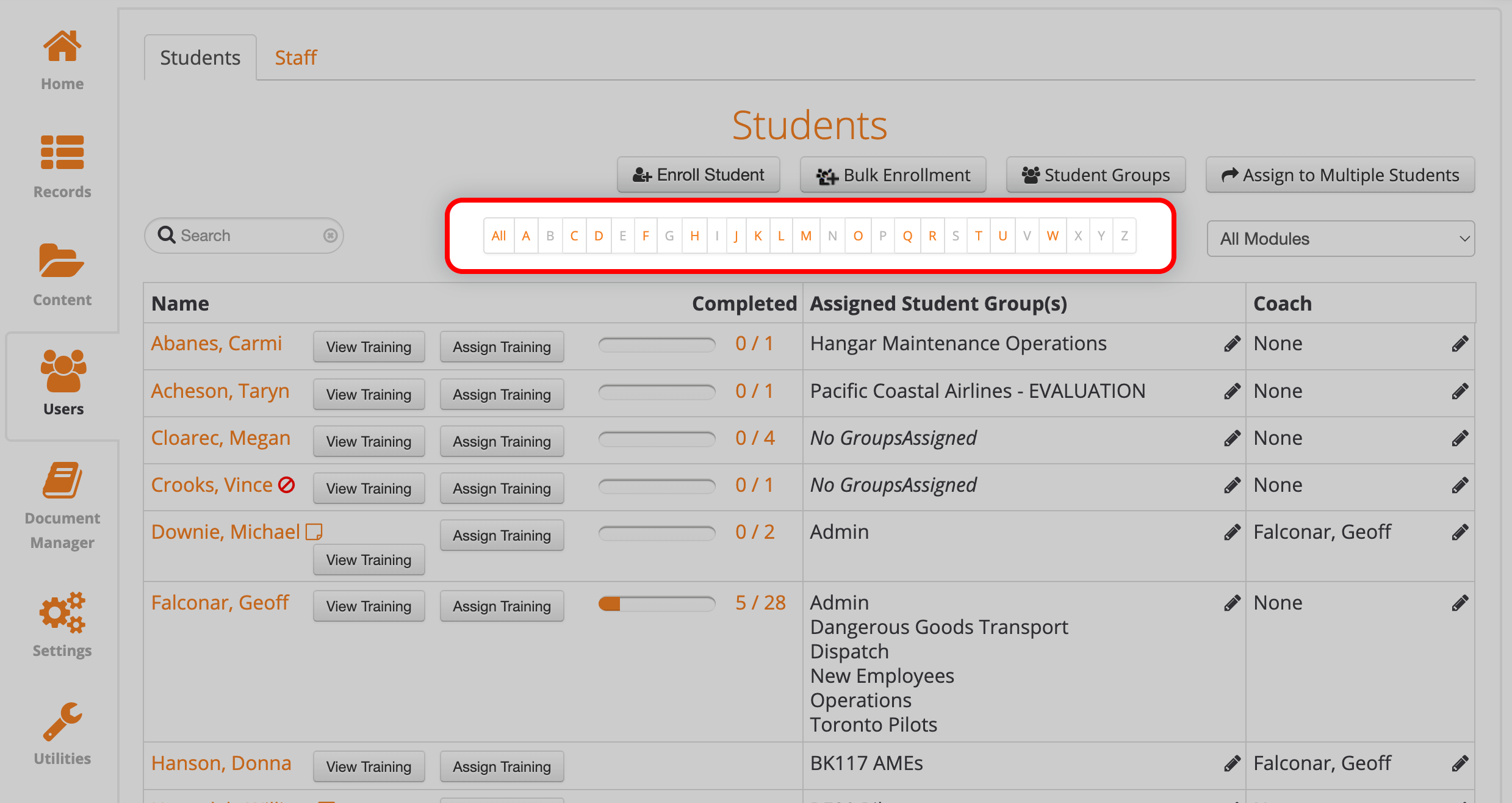This screenshot has height=803, width=1512.
Task: Clear the search field with the x icon
Action: click(330, 236)
